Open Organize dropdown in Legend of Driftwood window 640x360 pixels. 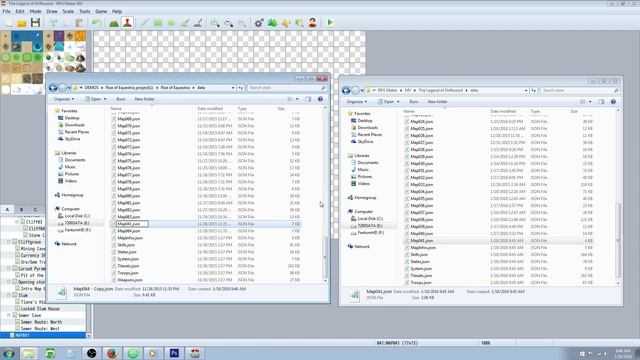(x=357, y=102)
